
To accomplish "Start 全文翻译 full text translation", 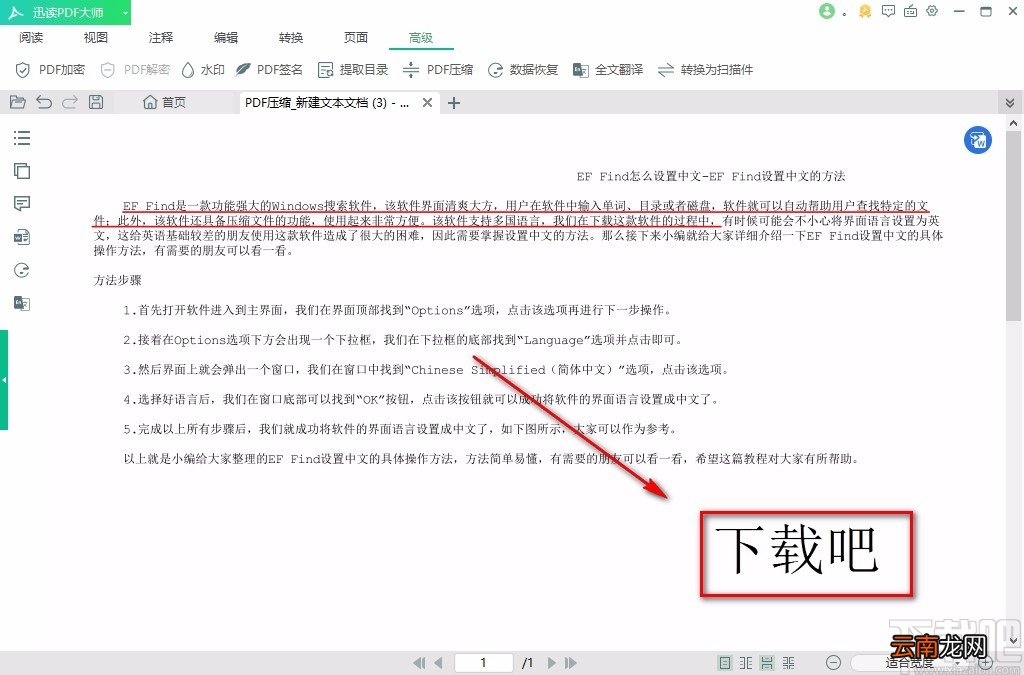I will coord(608,70).
